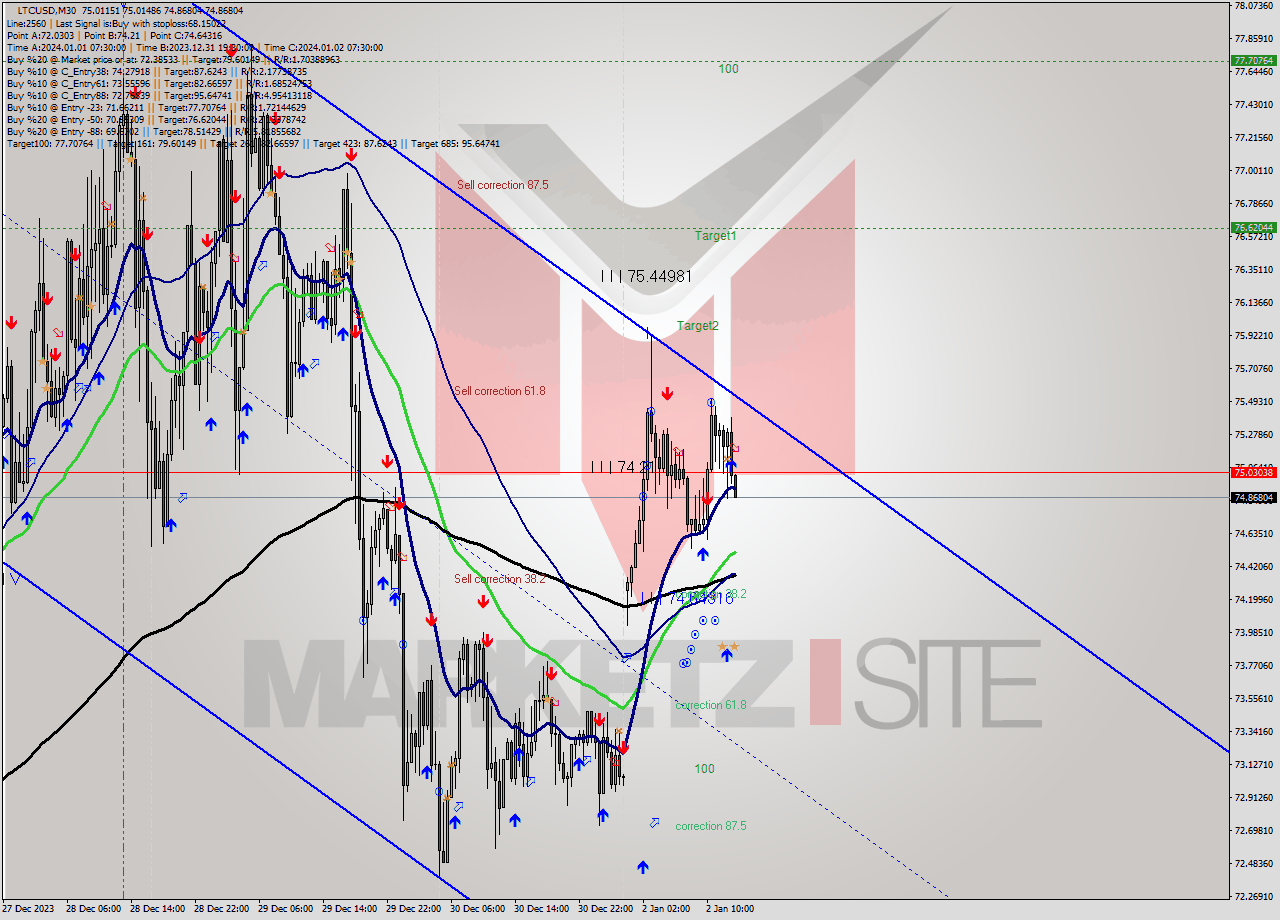Image resolution: width=1280 pixels, height=920 pixels.
Task: Click the 'Sell correction 61.8' label
Action: tap(500, 391)
